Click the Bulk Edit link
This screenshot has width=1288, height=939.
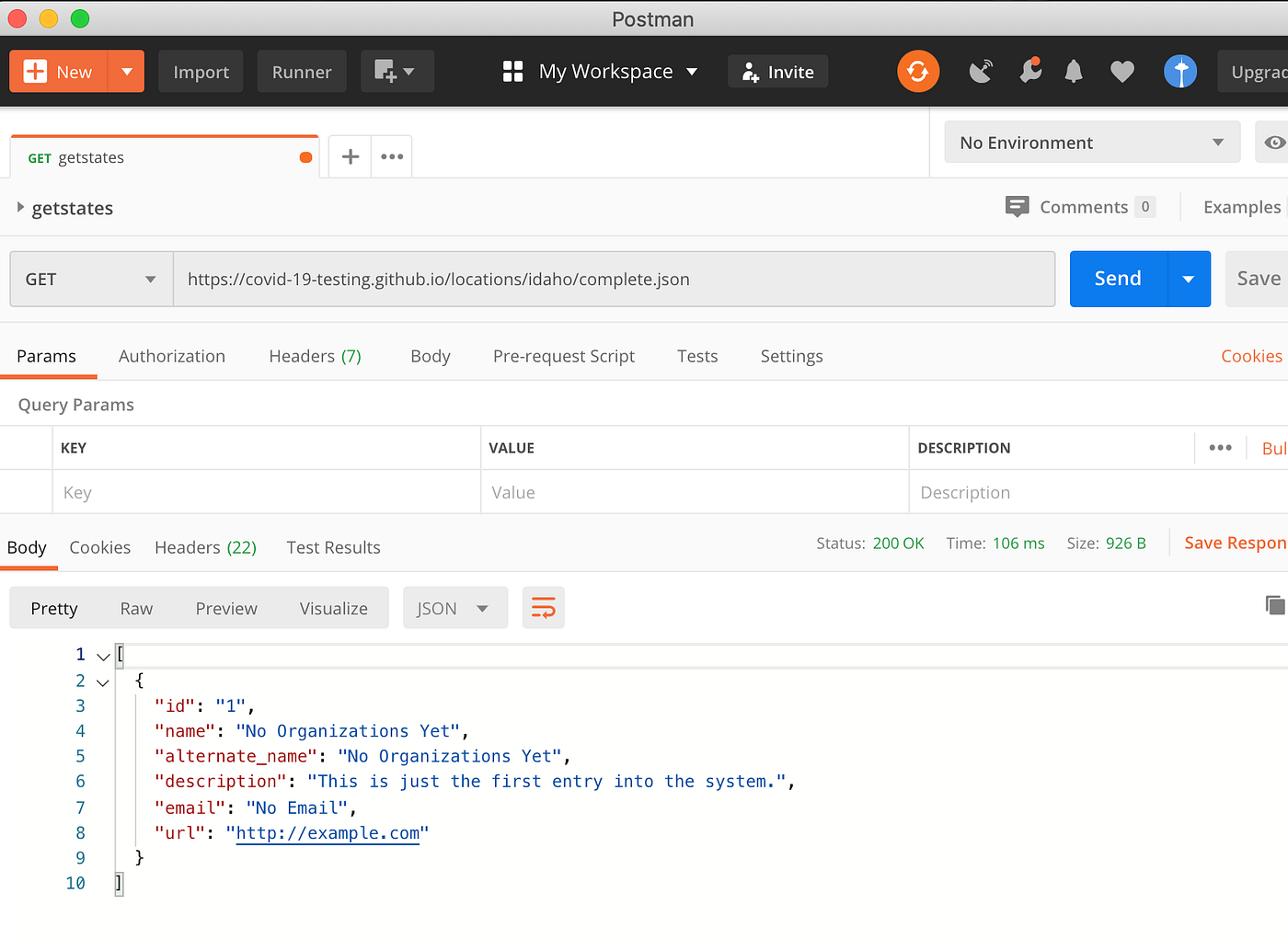[x=1274, y=448]
